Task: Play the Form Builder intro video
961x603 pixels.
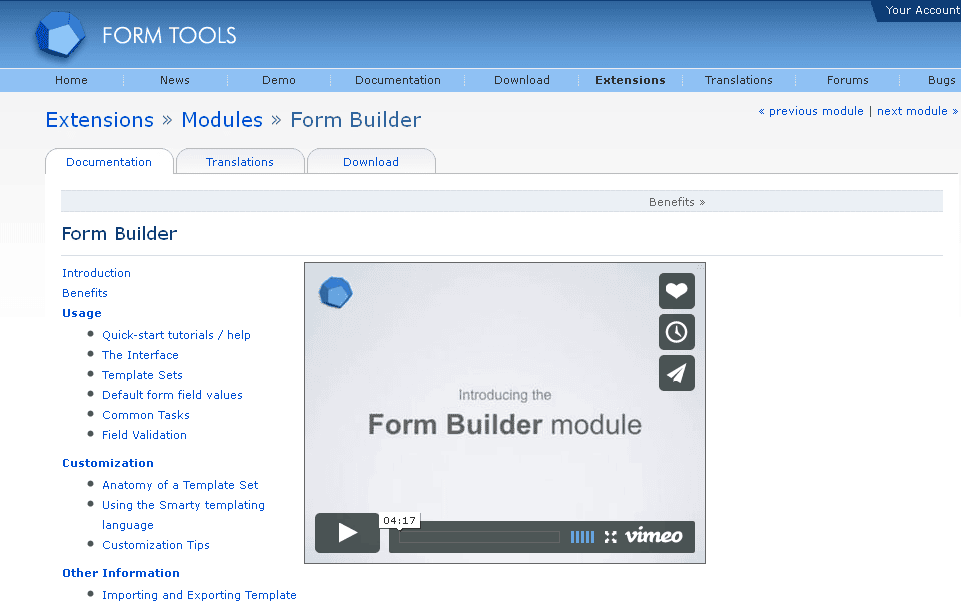Action: pos(348,533)
